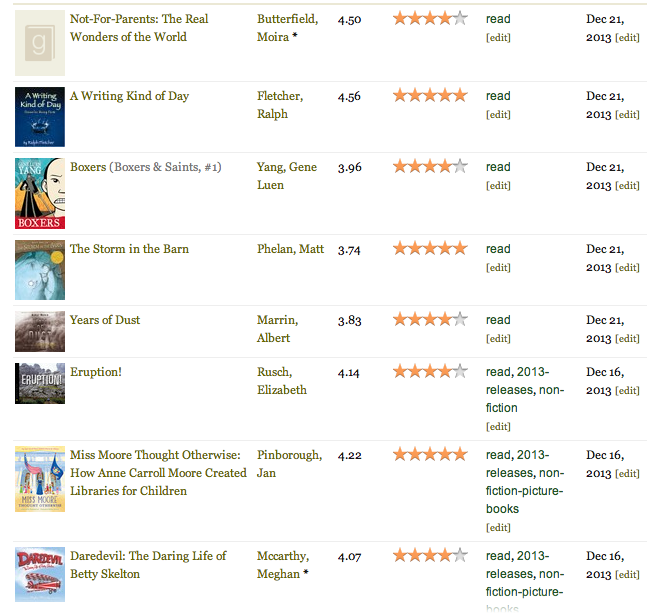Open author link Yang, Gene Luen
Screen dimensions: 647x616
[x=287, y=176]
